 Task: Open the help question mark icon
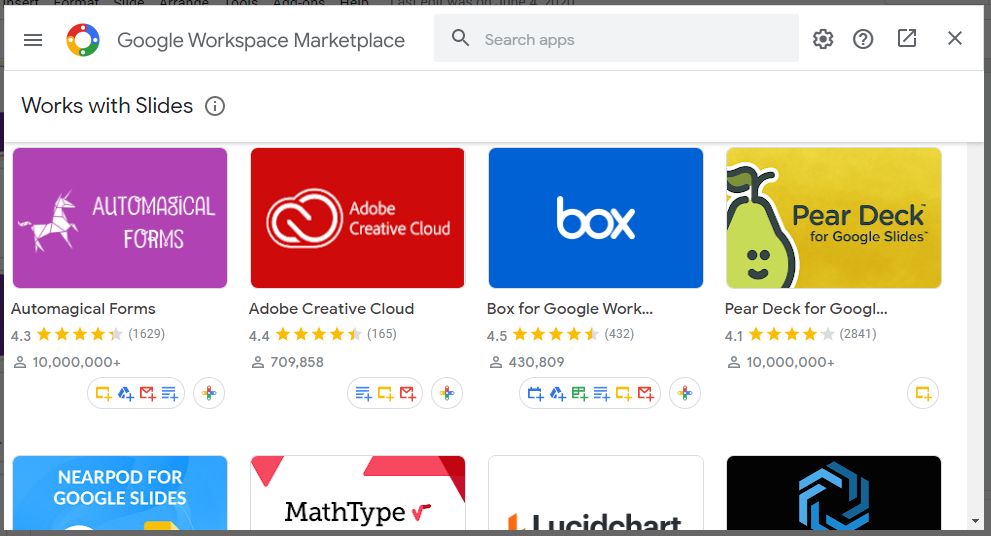click(863, 39)
